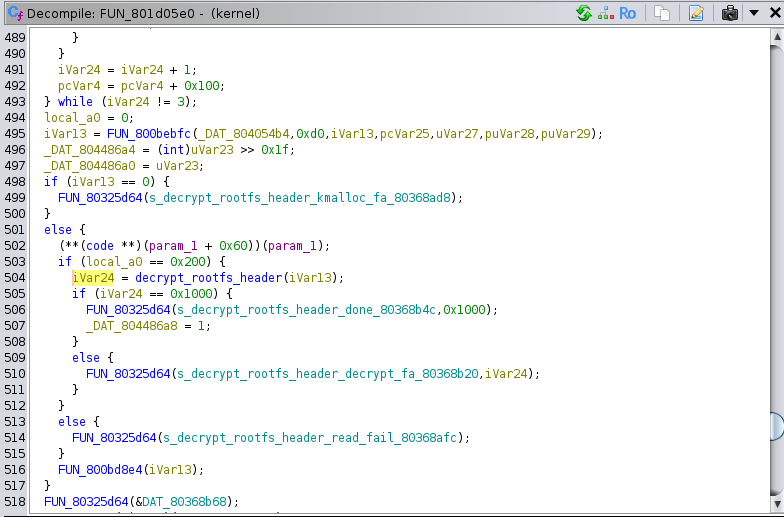Click _DAT_804486a8 assignment on line 507
The width and height of the screenshot is (784, 517).
[132, 326]
